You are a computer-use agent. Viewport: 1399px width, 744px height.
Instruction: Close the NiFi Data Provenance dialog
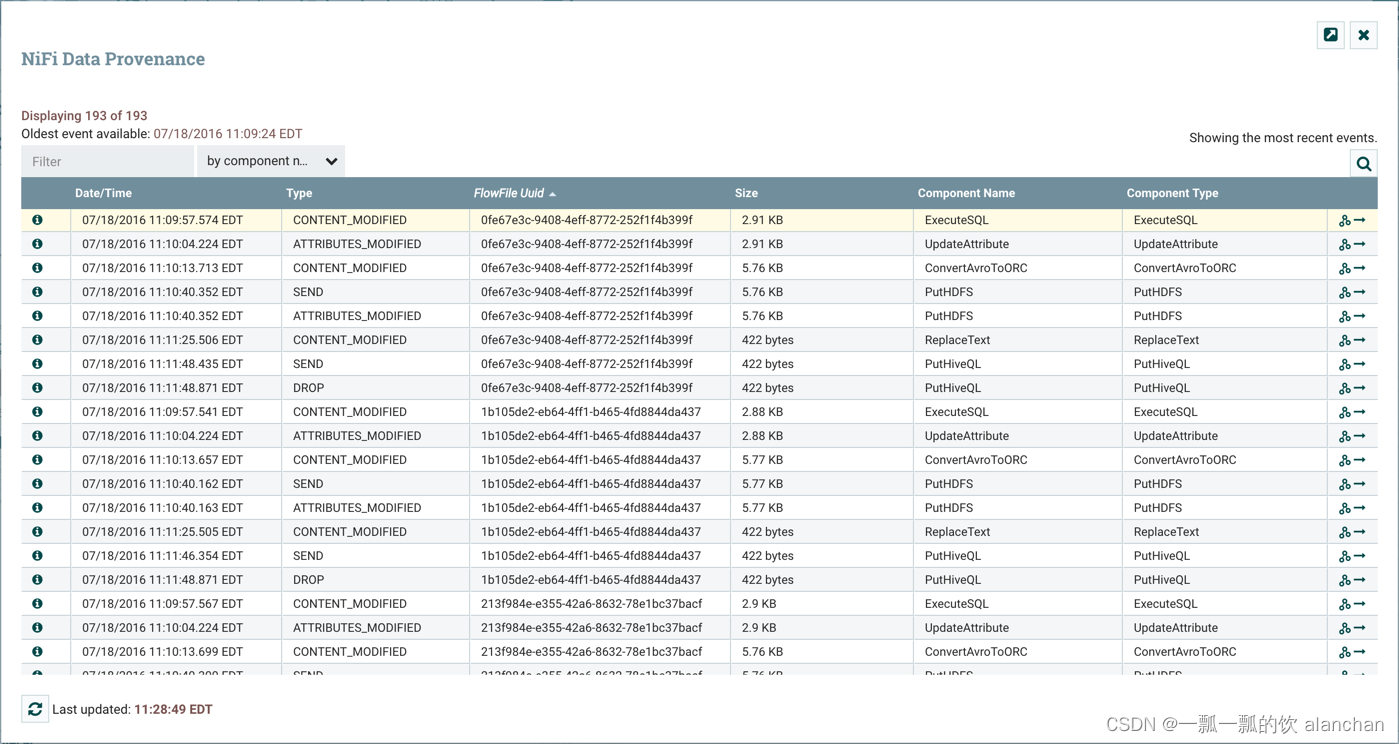(1363, 35)
